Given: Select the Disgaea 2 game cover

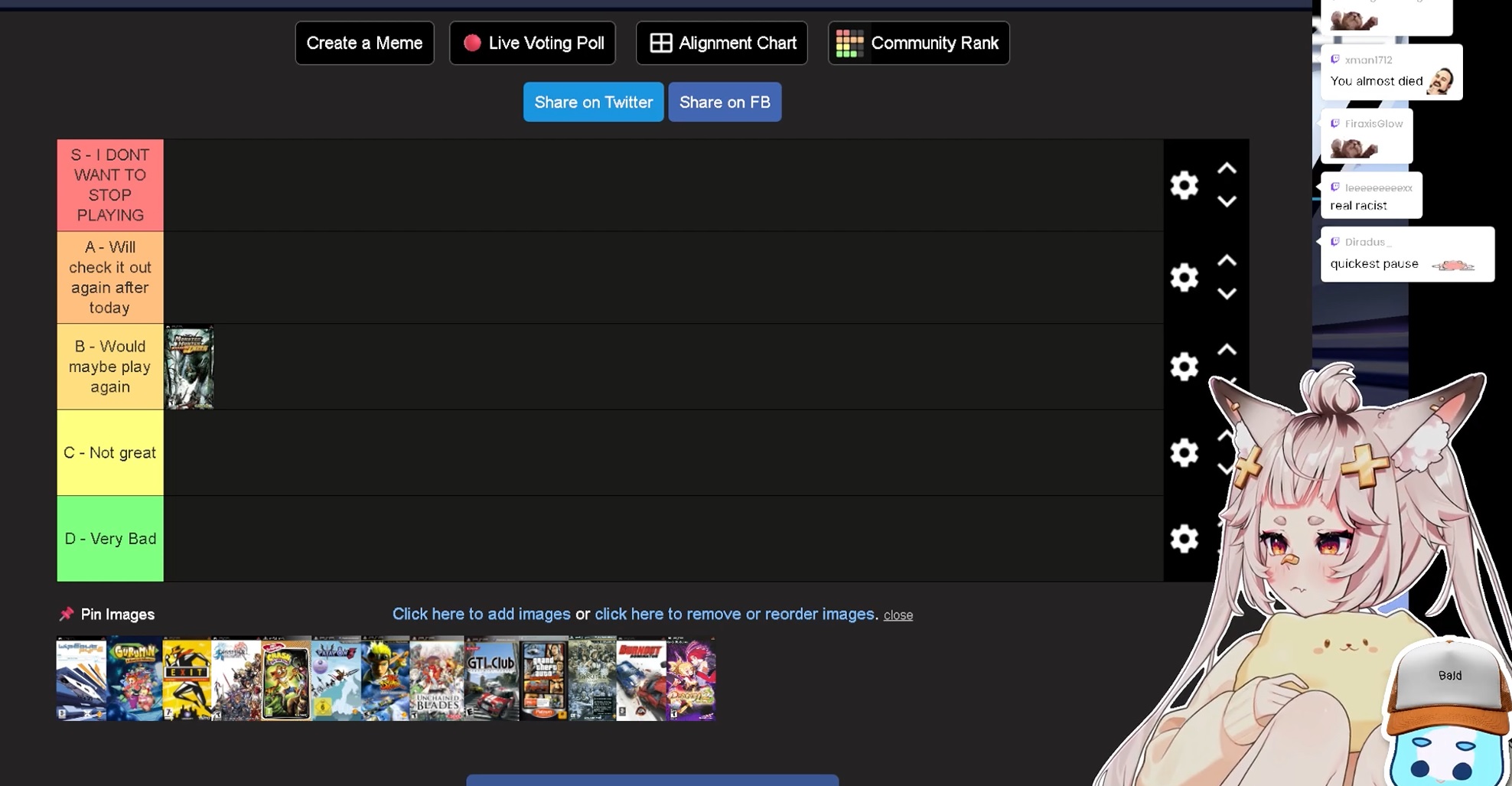Looking at the screenshot, I should (691, 679).
